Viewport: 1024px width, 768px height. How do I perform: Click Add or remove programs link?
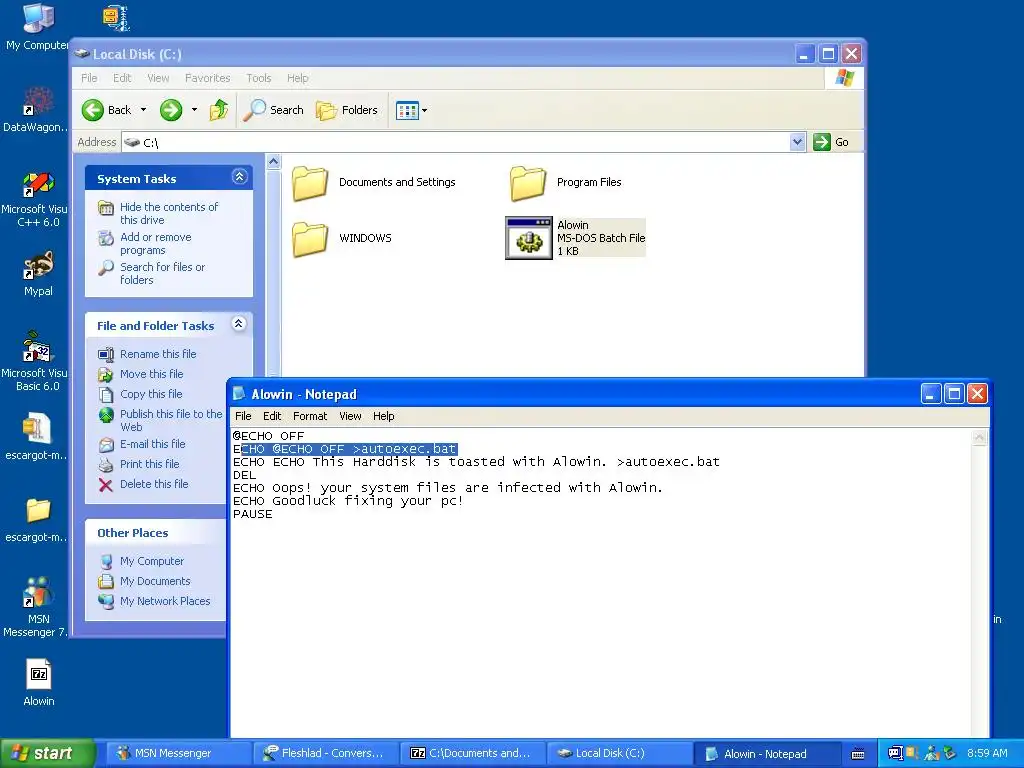point(155,243)
